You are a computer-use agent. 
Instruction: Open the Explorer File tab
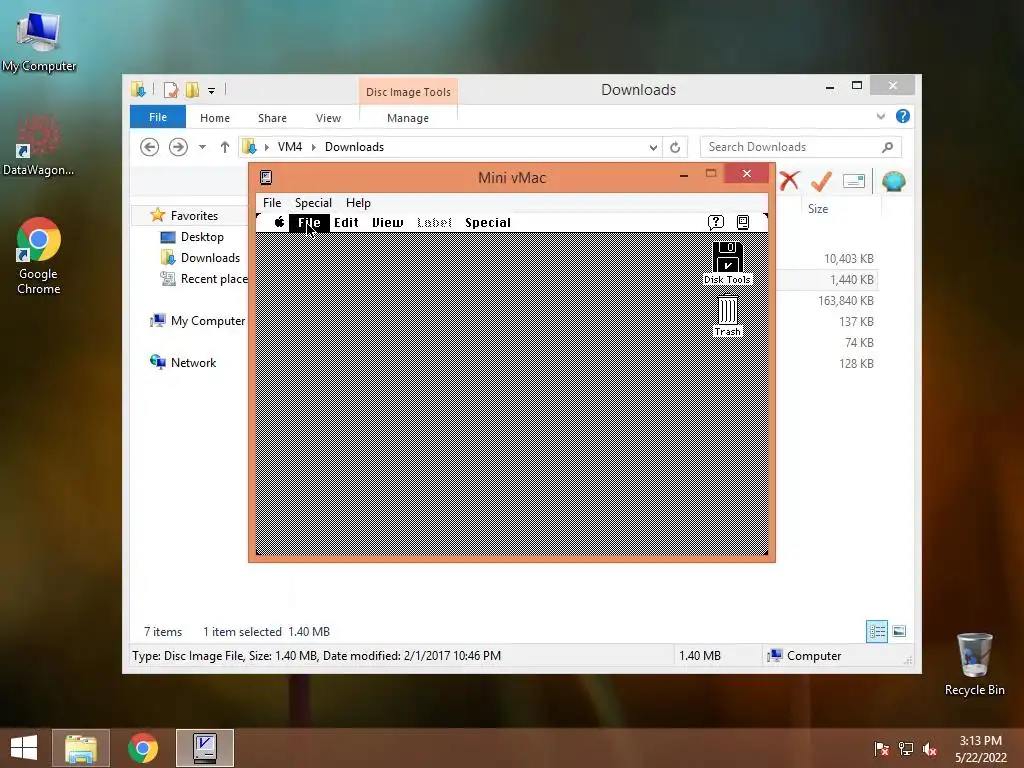158,117
